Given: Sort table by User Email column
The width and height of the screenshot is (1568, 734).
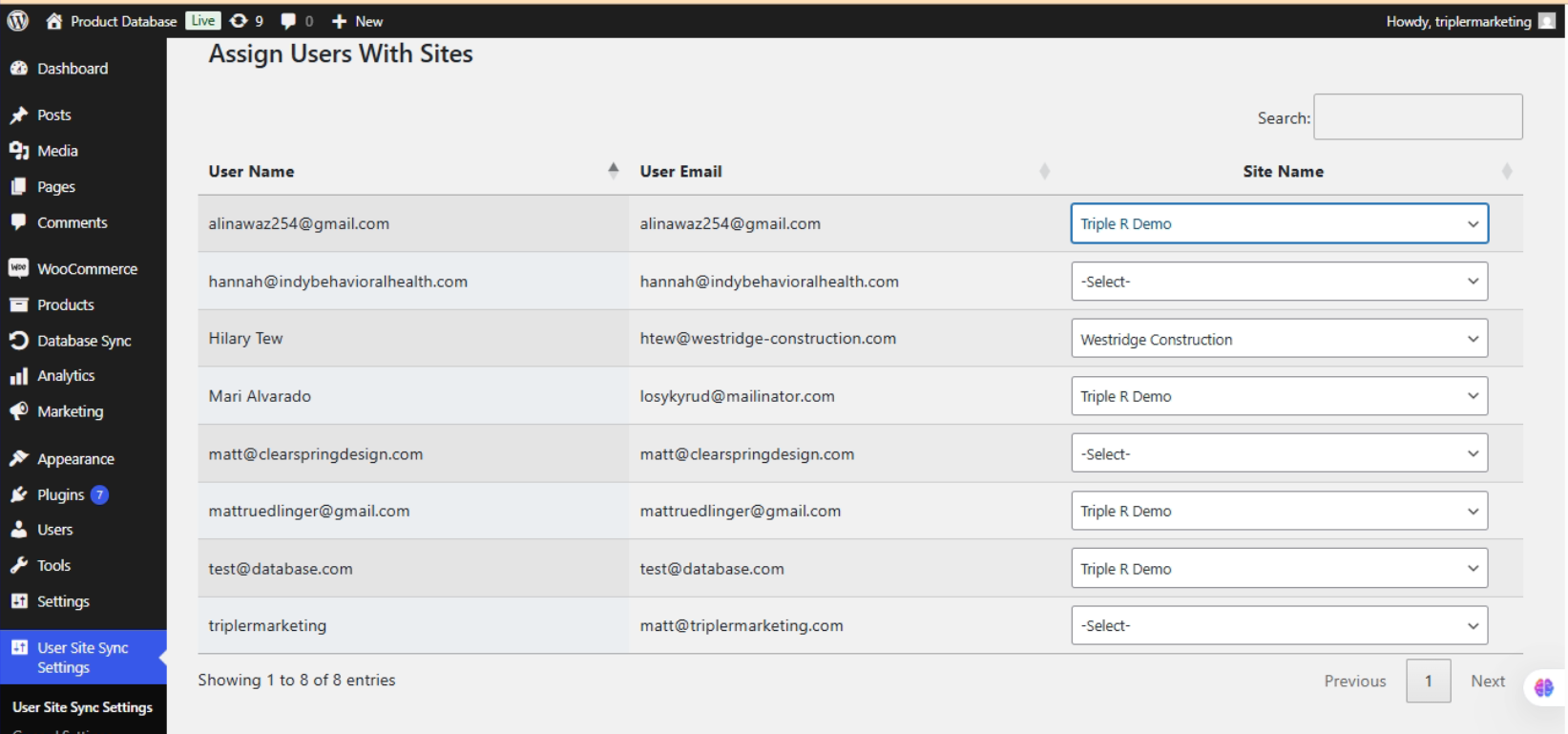Looking at the screenshot, I should coord(680,172).
